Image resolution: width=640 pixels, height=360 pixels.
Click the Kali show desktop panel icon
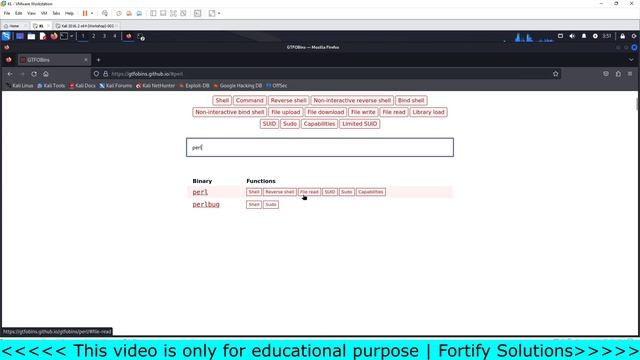point(20,36)
